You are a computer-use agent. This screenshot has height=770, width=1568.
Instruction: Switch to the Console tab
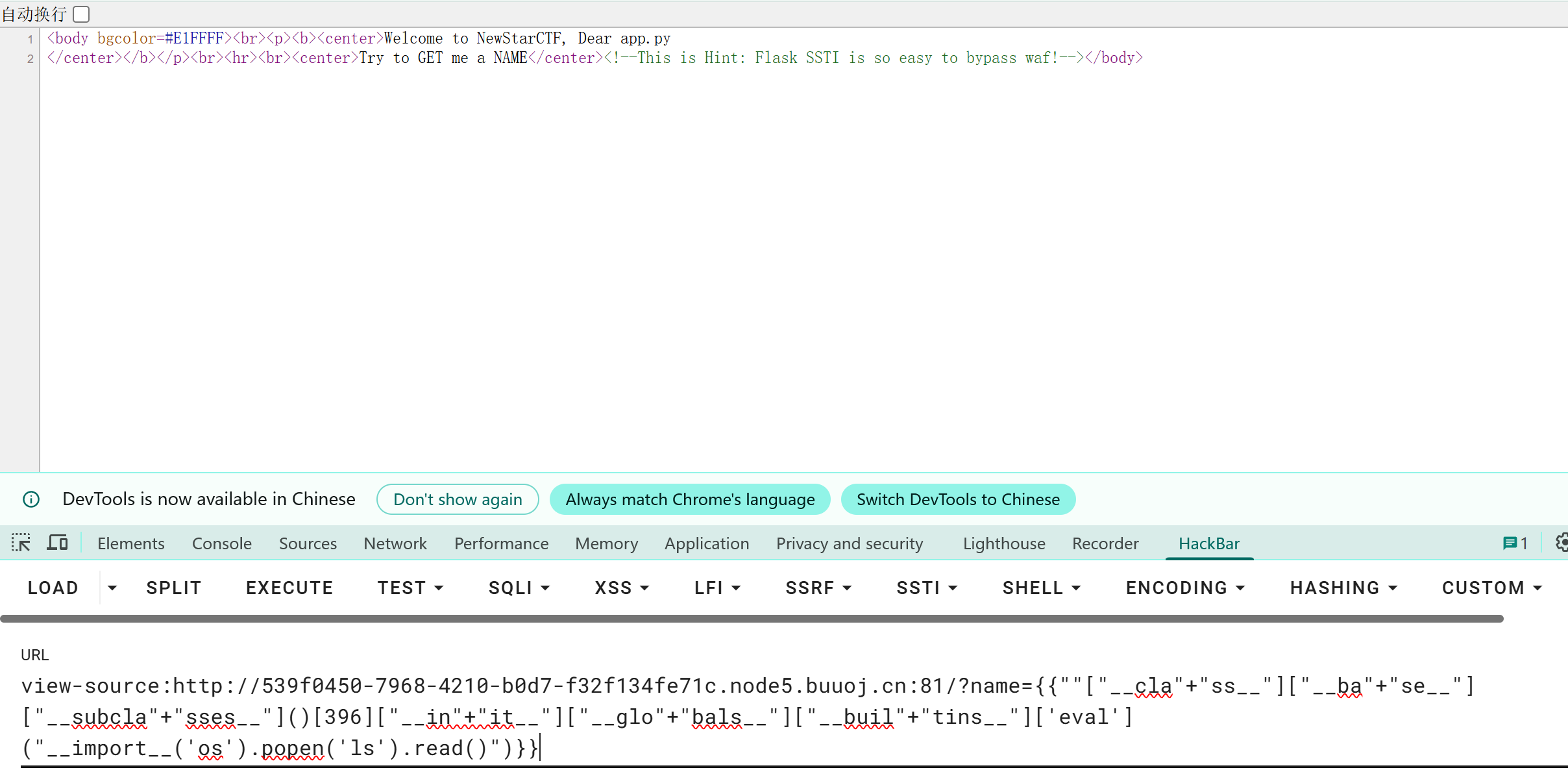[221, 543]
